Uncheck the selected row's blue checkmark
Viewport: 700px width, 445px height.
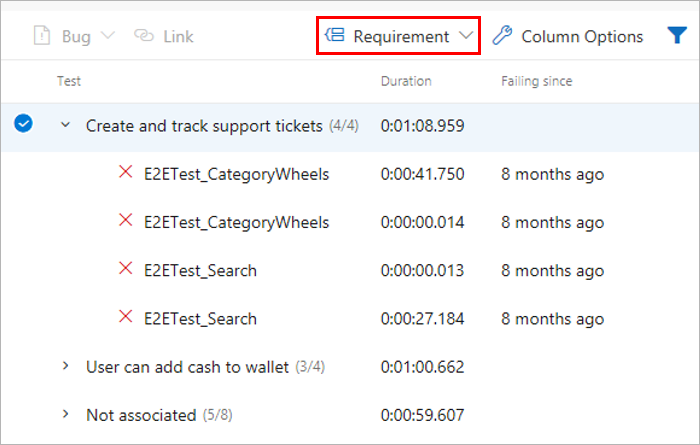[x=24, y=124]
